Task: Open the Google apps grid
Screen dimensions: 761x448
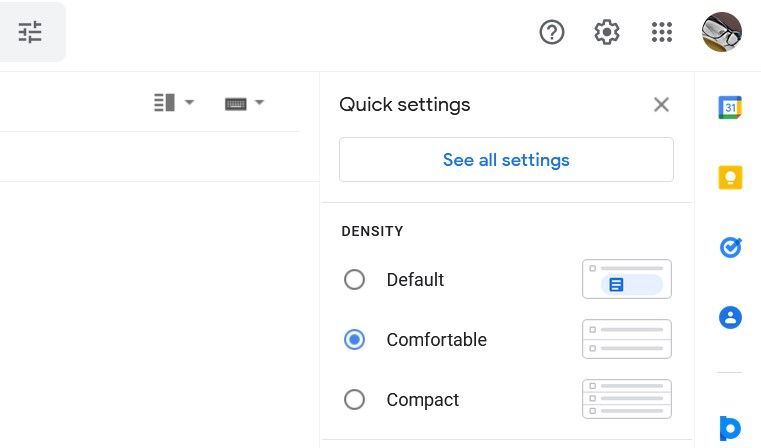Action: [x=662, y=32]
